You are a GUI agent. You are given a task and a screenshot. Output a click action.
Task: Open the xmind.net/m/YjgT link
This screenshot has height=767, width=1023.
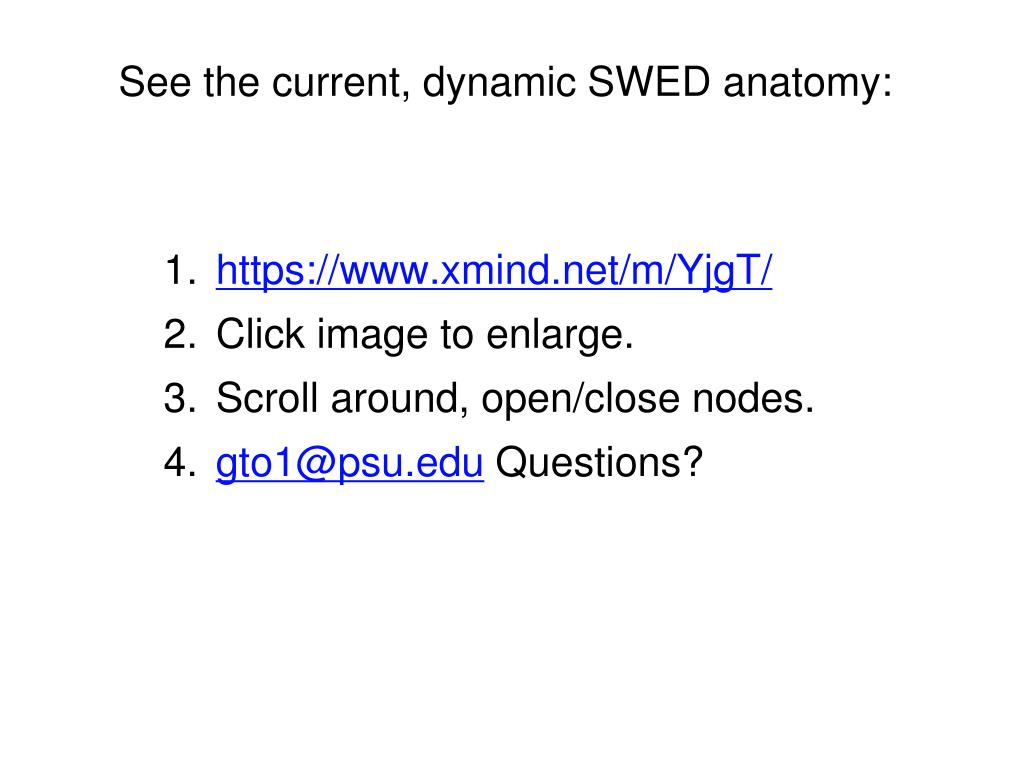click(x=494, y=271)
